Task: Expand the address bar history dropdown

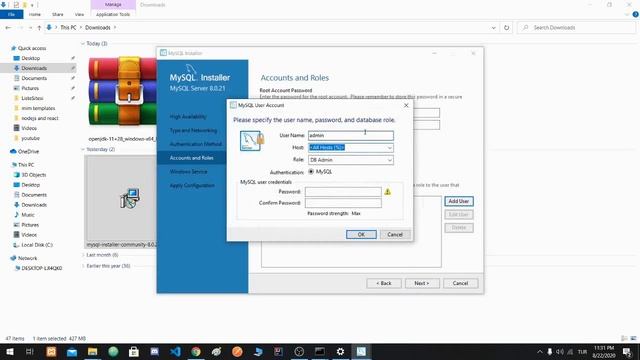Action: [493, 28]
